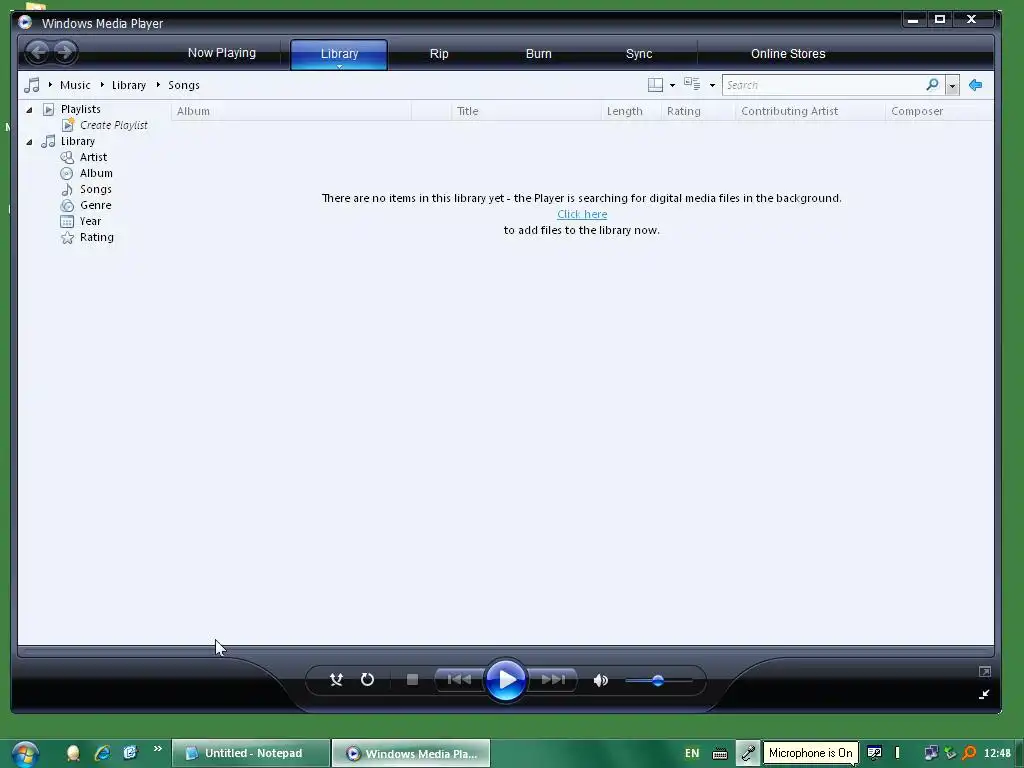Select Year under Library
Screen dimensions: 1024x768
(x=90, y=221)
